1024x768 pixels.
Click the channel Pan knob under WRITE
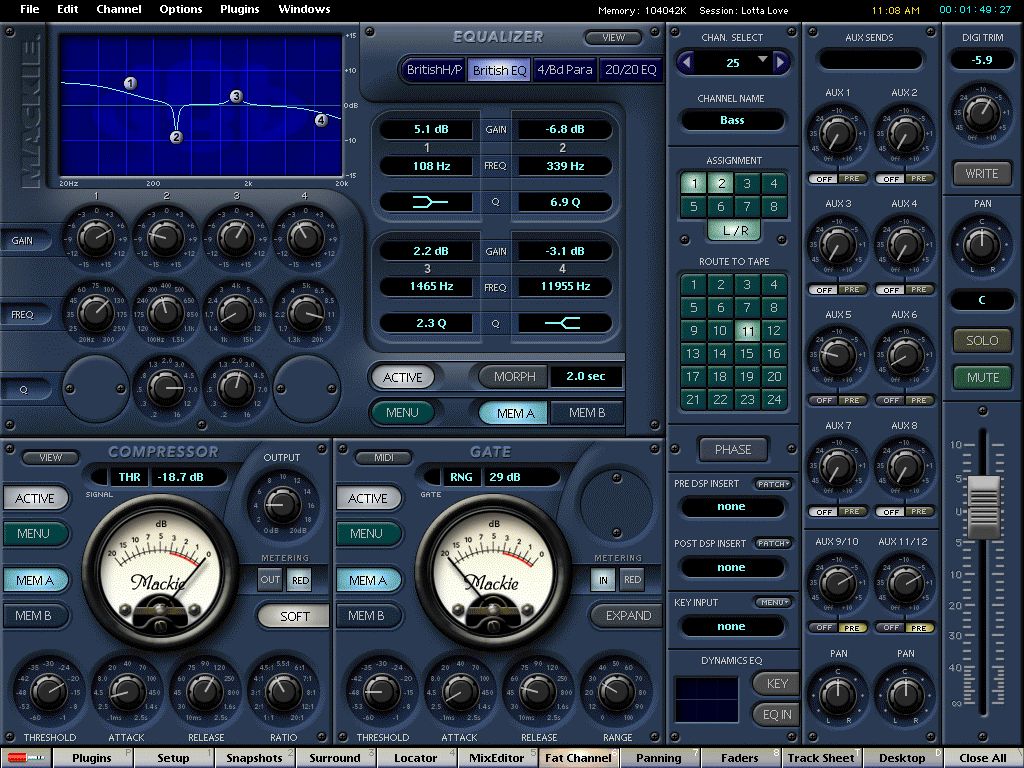[982, 245]
